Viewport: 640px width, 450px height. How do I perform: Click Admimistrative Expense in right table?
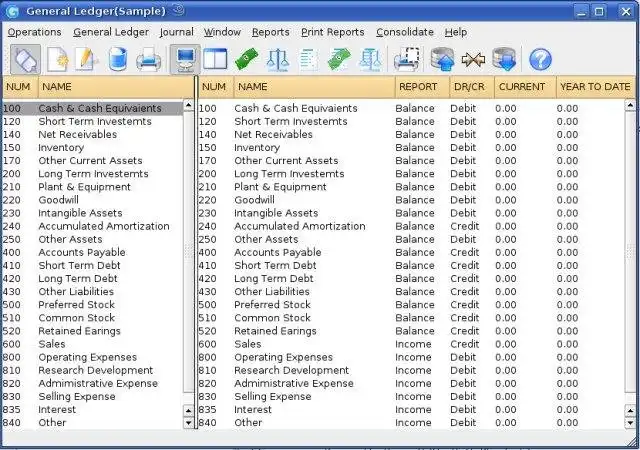tap(294, 383)
